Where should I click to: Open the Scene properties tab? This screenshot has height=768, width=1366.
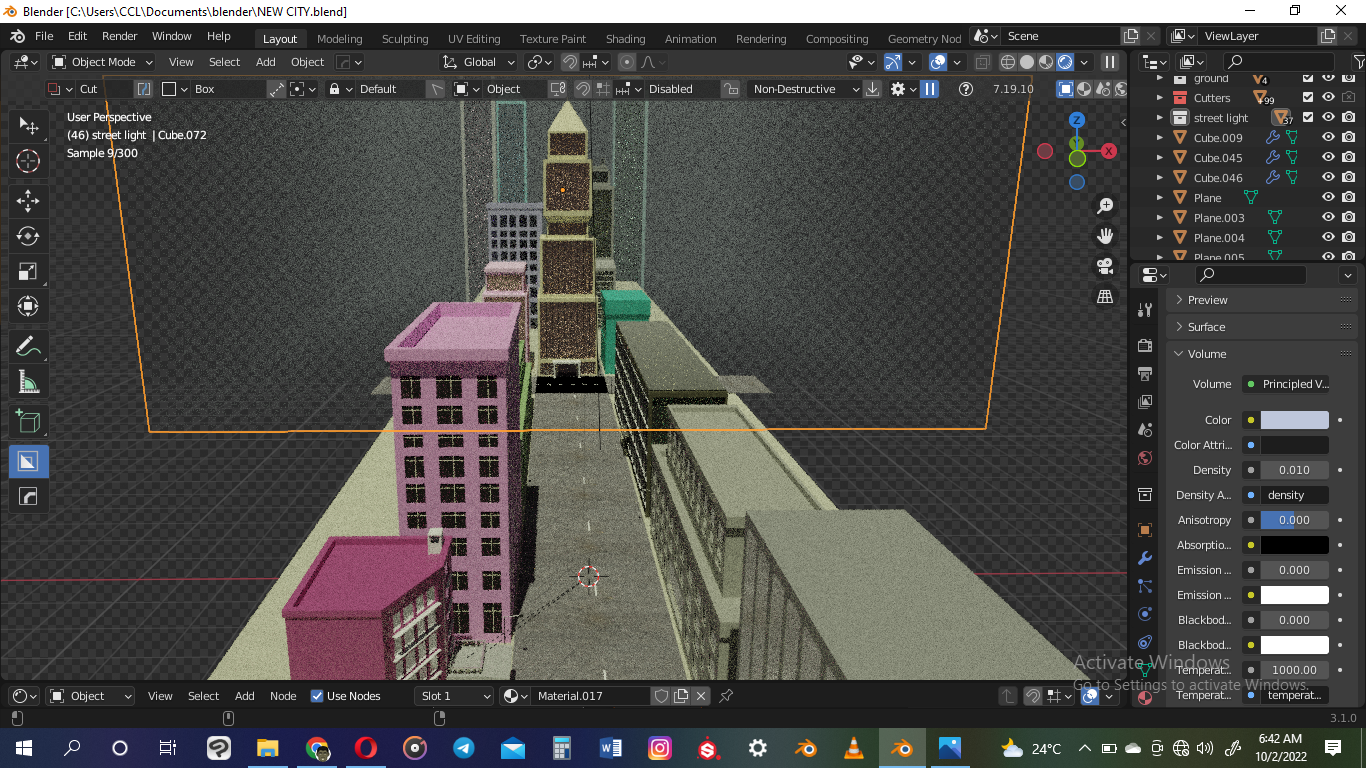pyautogui.click(x=1145, y=430)
